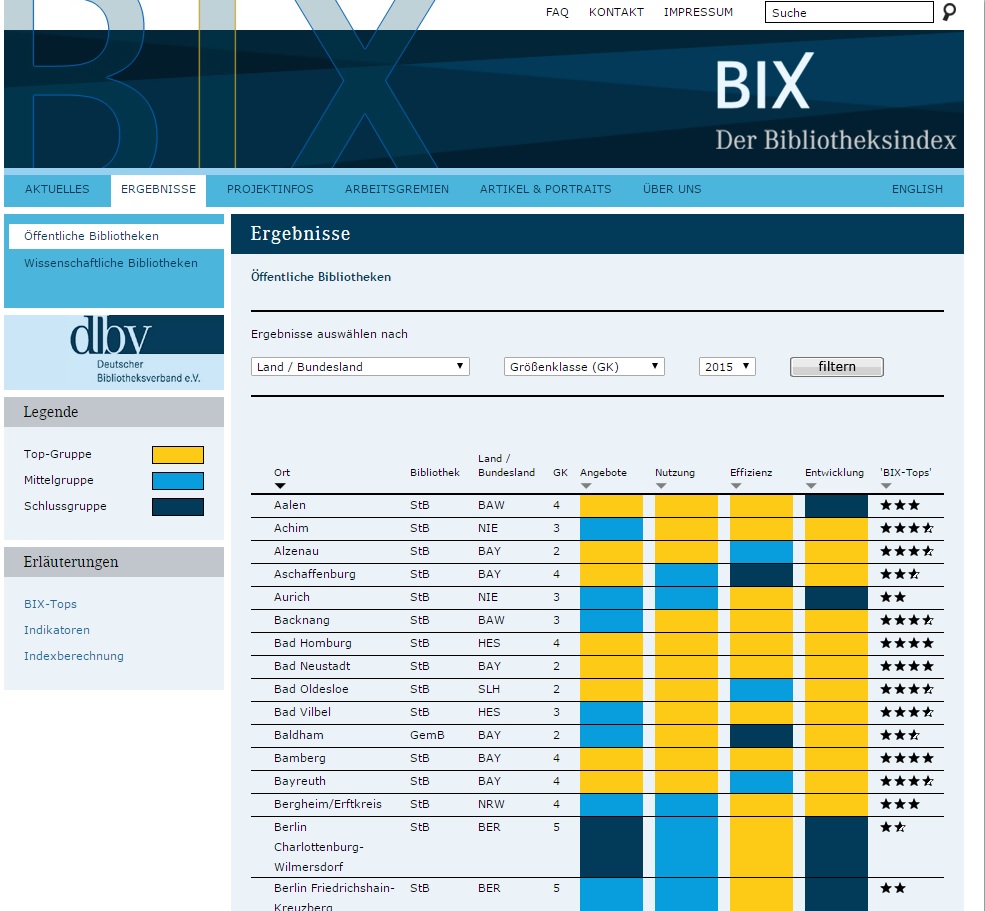Click the GK column header

pyautogui.click(x=560, y=472)
